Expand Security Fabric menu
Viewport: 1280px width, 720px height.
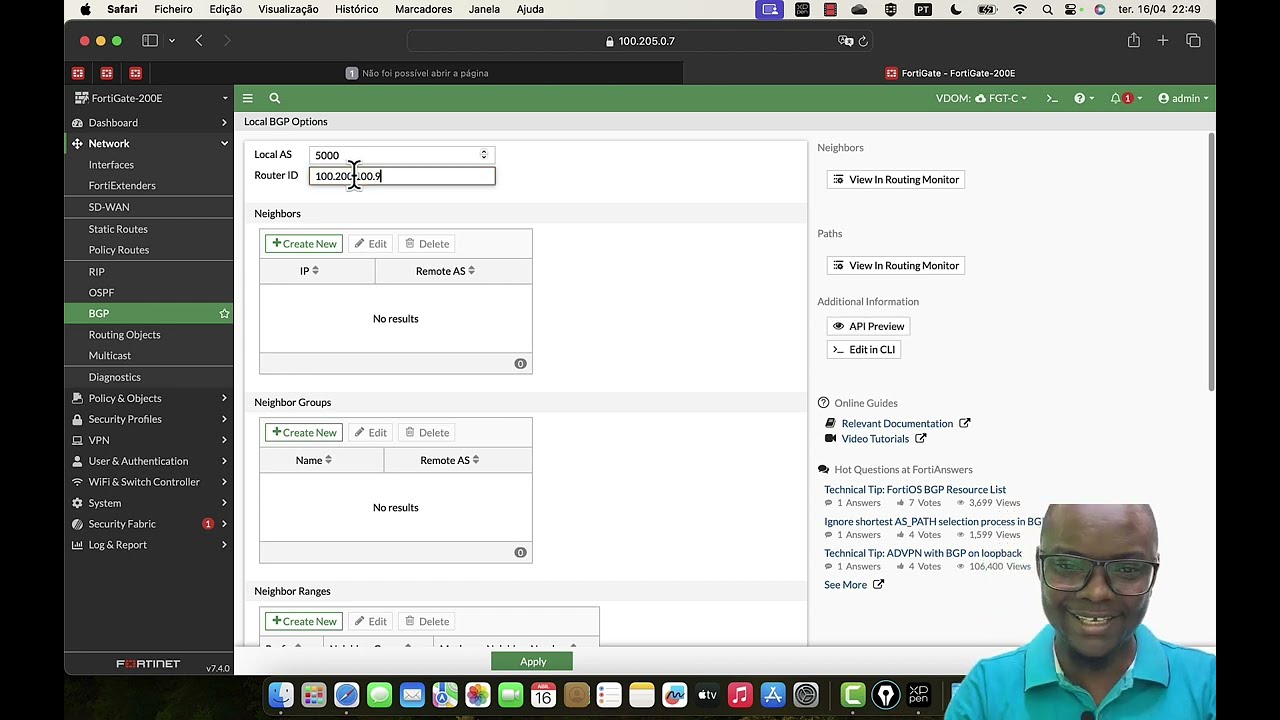[151, 524]
